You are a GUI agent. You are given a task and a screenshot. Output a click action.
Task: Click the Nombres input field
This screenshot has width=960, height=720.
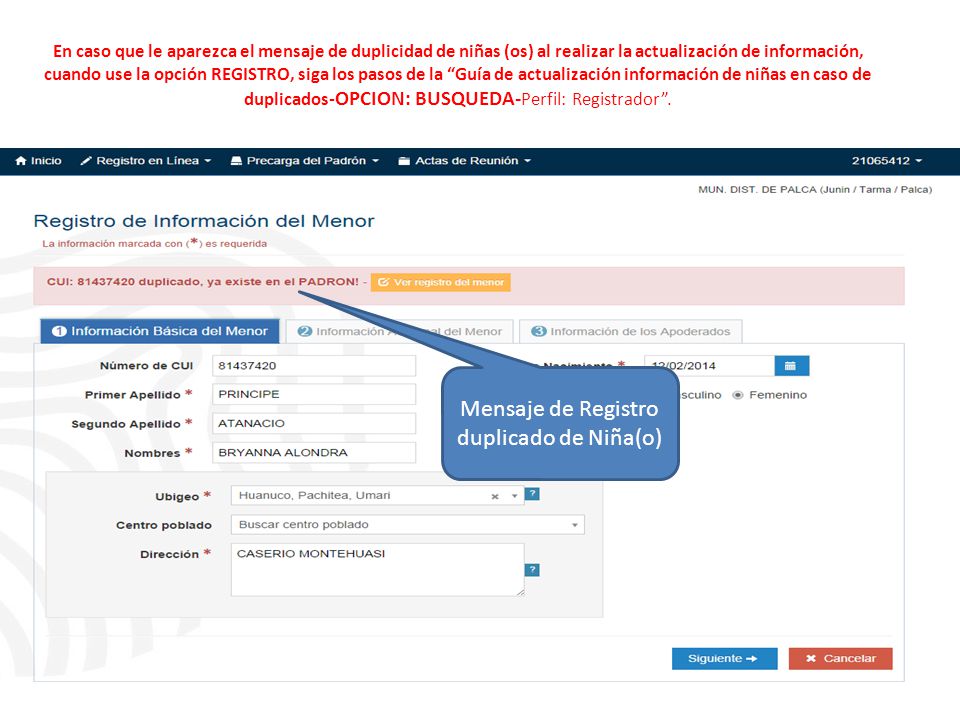pos(313,452)
